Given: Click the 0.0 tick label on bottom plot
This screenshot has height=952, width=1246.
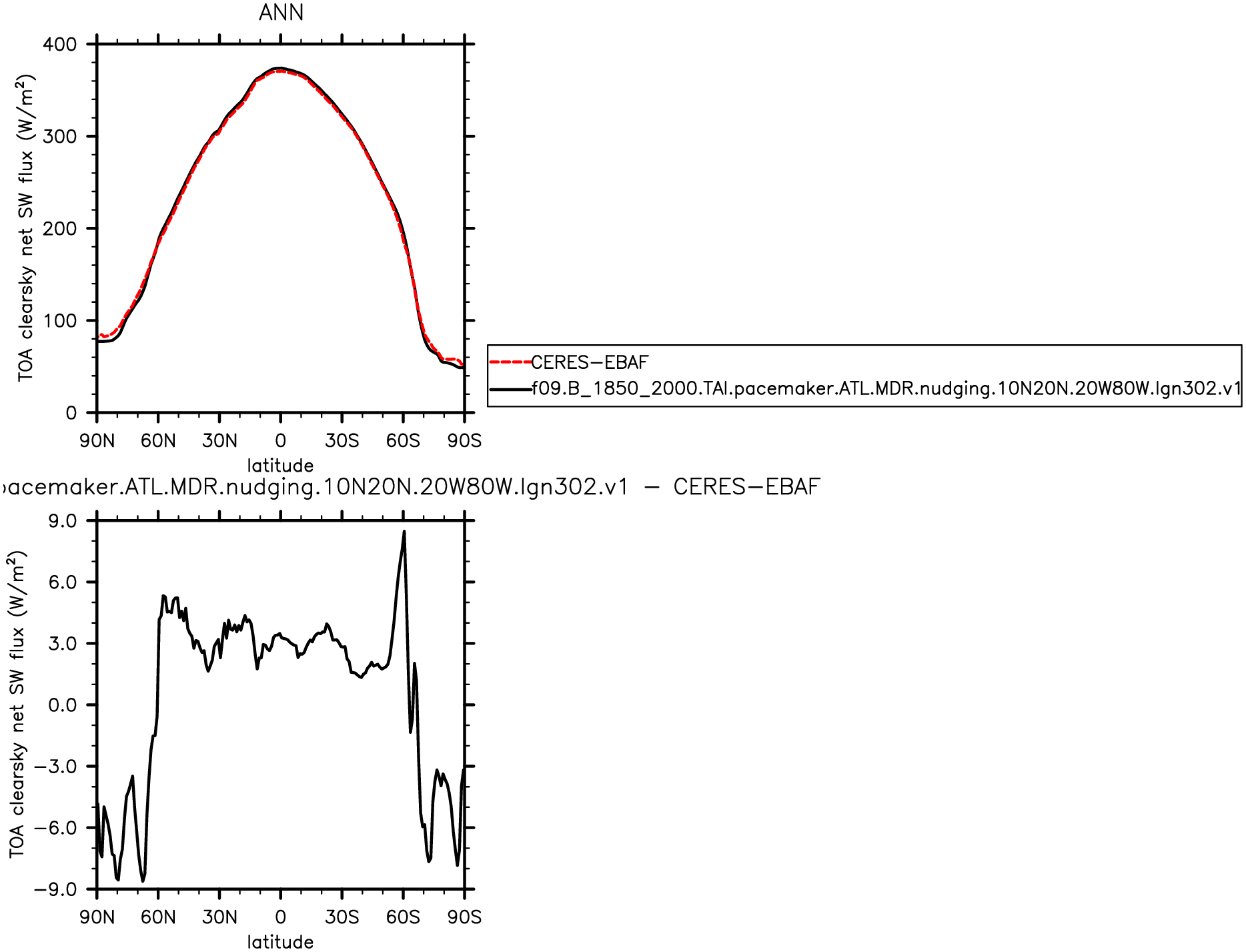Looking at the screenshot, I should (x=62, y=705).
